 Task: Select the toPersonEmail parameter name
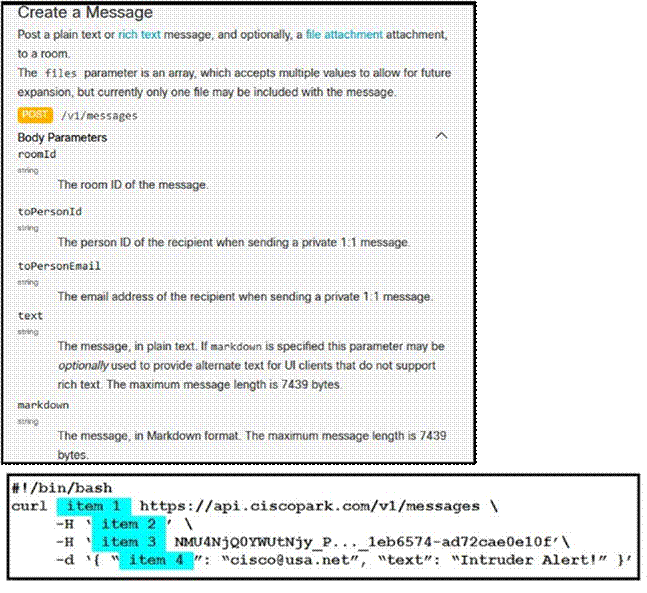(x=59, y=266)
